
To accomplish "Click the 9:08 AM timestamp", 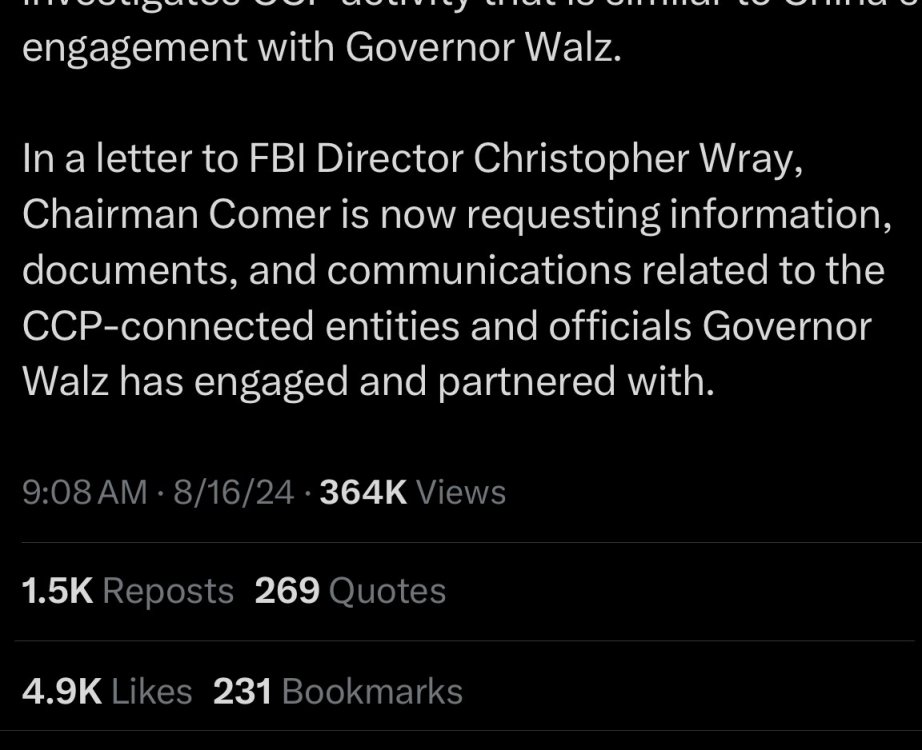I will pyautogui.click(x=85, y=492).
